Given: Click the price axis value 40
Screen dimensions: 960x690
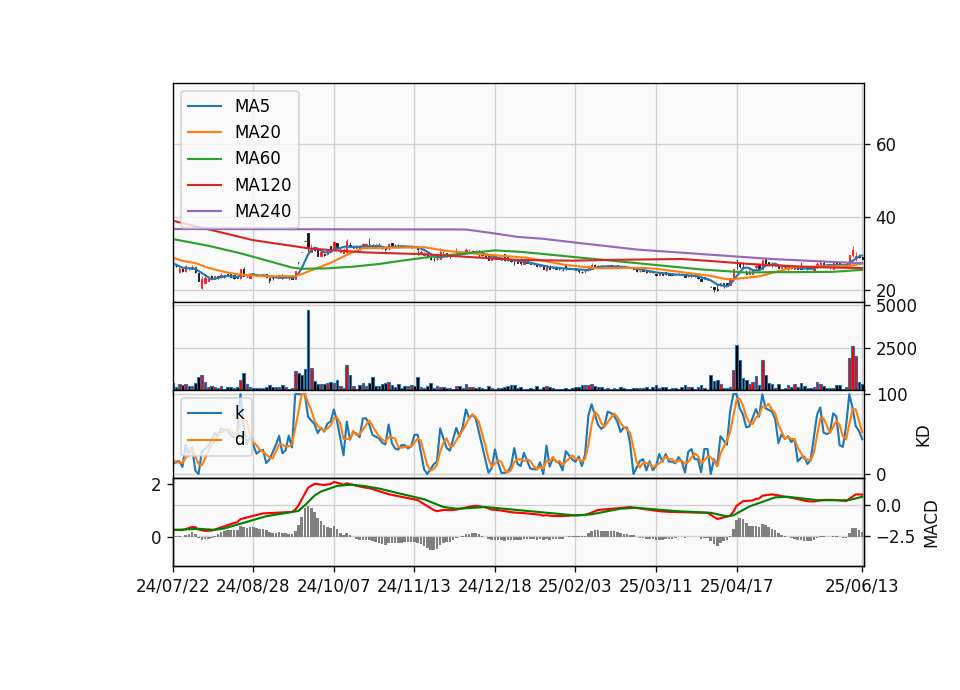Looking at the screenshot, I should tap(886, 218).
